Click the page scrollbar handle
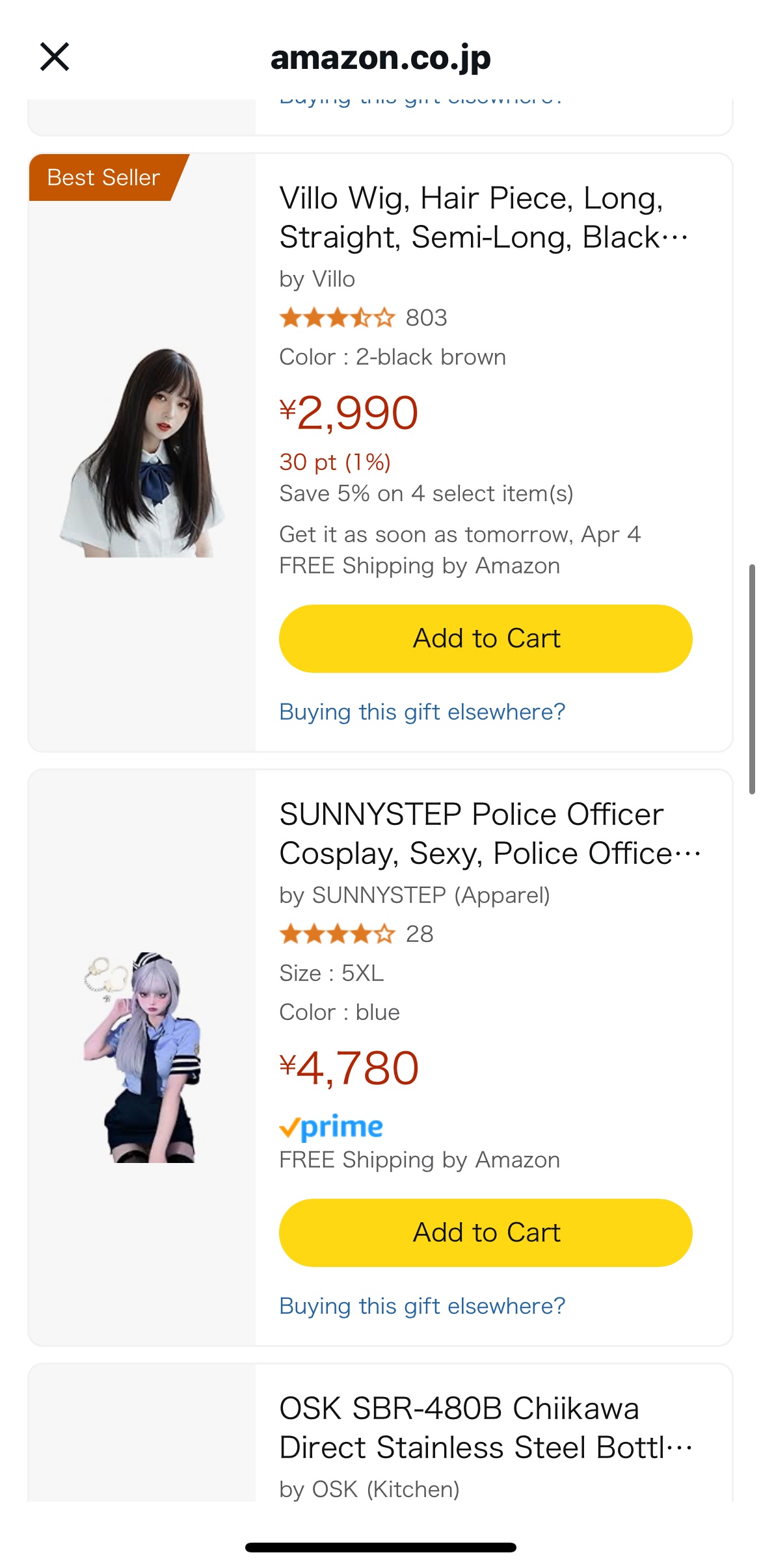The width and height of the screenshot is (761, 1568). [752, 679]
